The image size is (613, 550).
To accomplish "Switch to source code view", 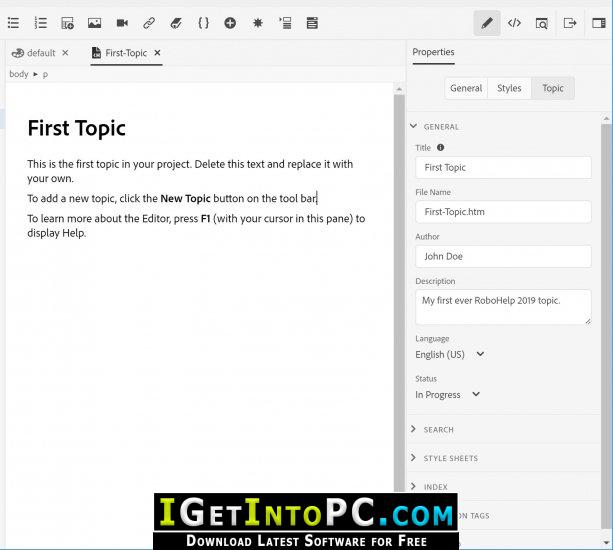I will coord(514,23).
